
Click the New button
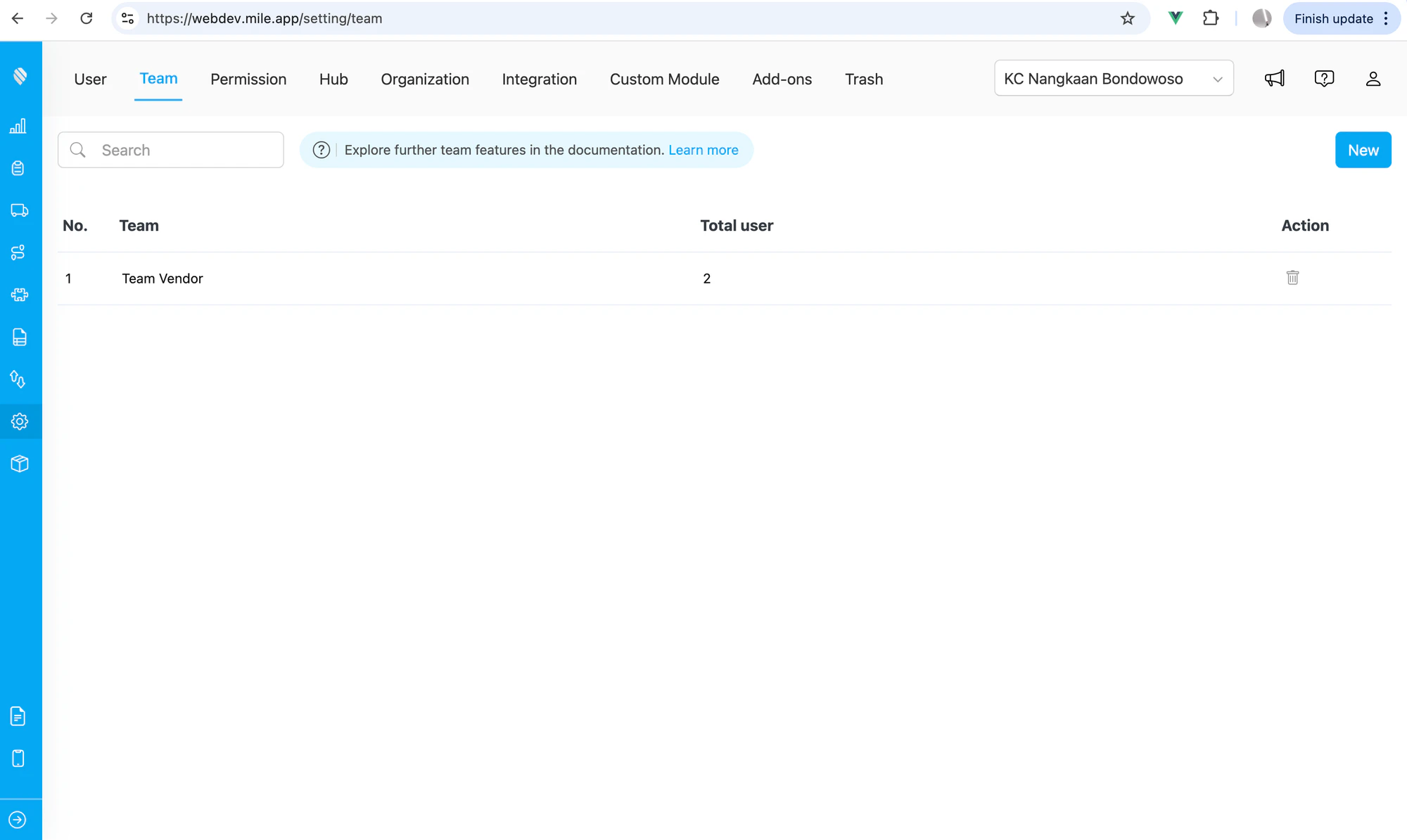tap(1363, 150)
